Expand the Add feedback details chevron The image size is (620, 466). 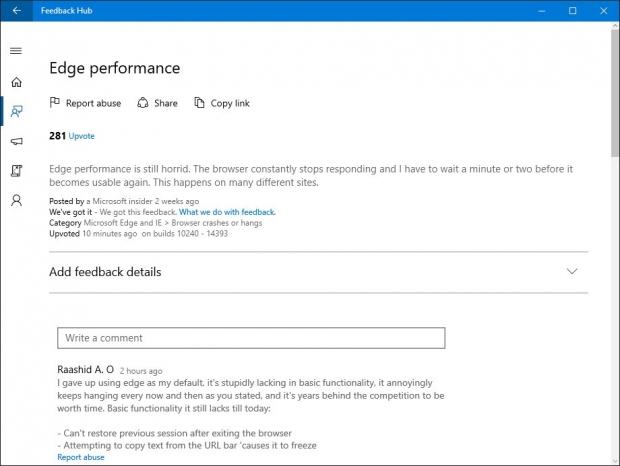tap(572, 272)
